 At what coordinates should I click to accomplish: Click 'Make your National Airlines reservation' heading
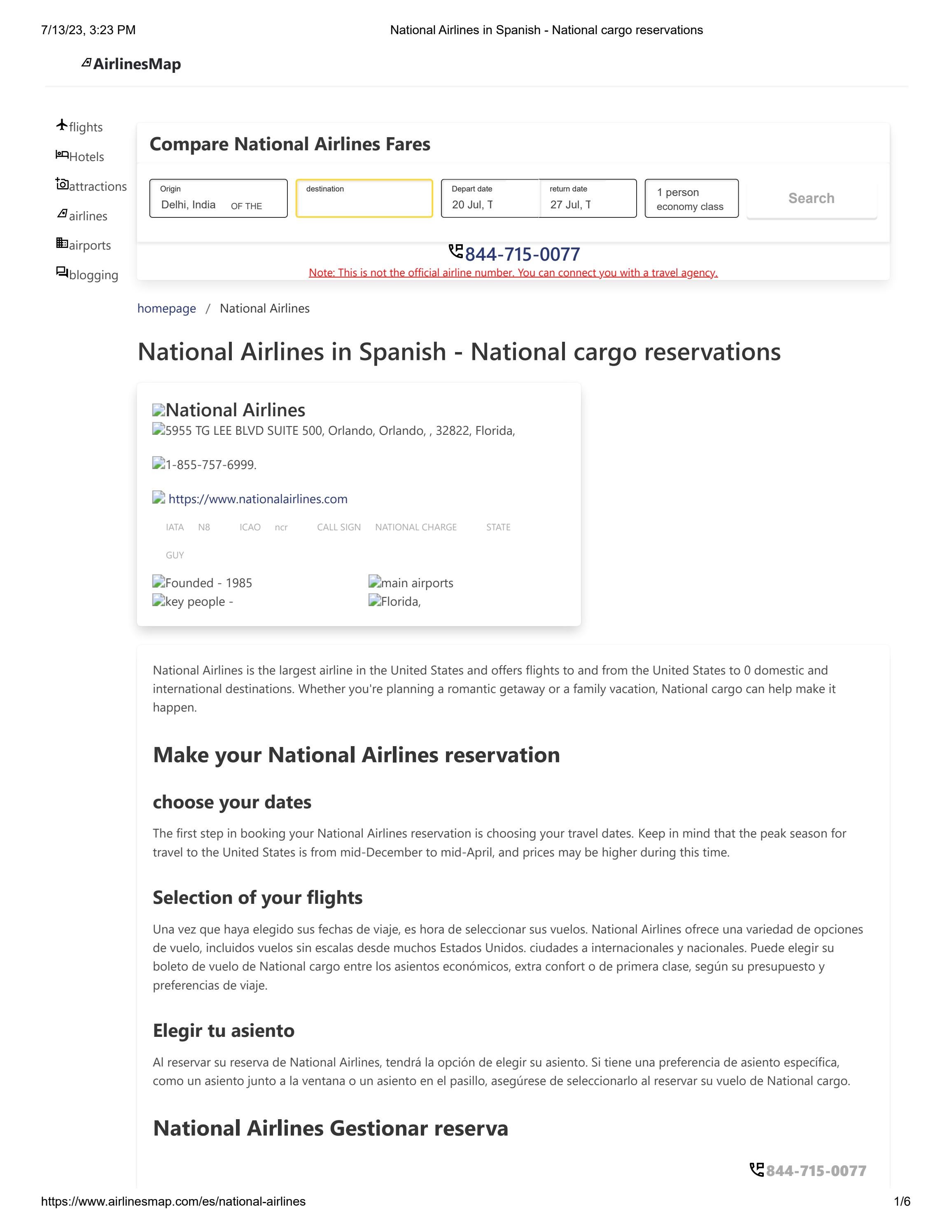click(357, 755)
